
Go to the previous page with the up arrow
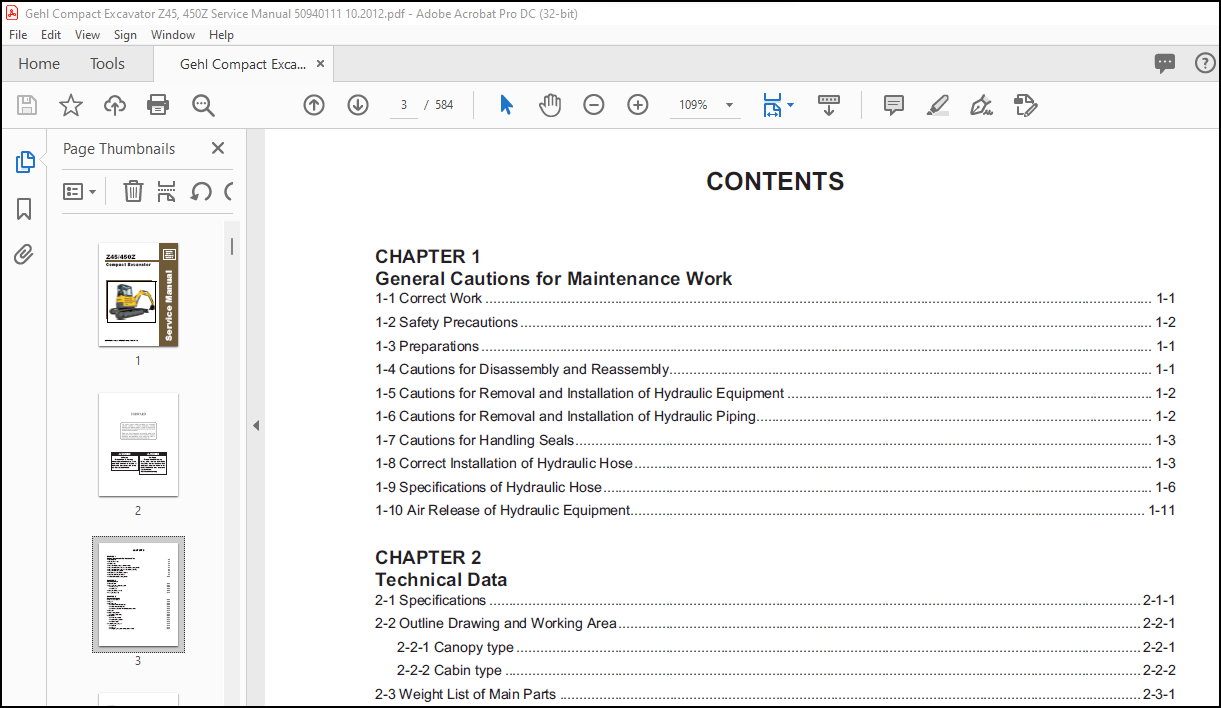pyautogui.click(x=314, y=105)
